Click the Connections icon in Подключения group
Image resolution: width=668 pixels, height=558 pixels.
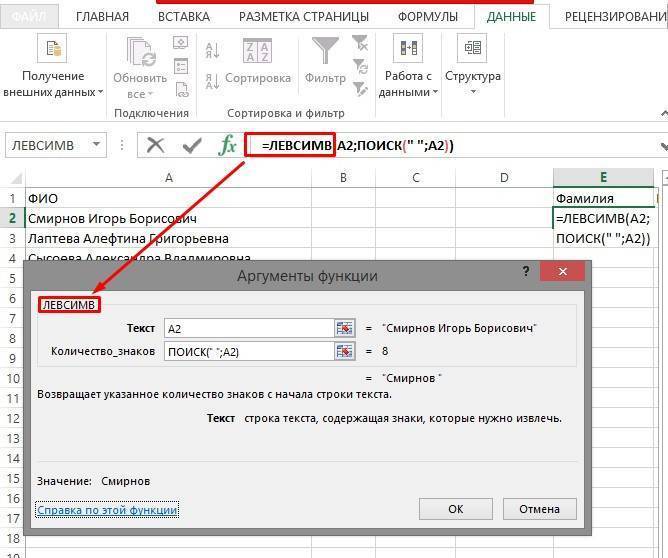[x=181, y=42]
